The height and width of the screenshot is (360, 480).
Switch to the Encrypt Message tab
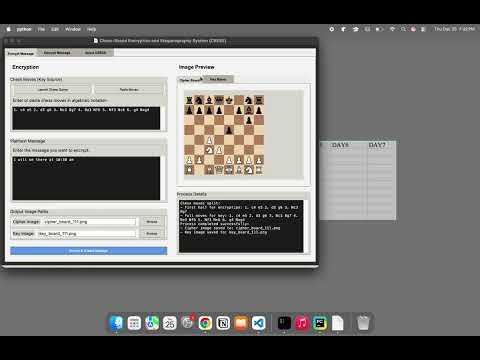click(x=21, y=53)
